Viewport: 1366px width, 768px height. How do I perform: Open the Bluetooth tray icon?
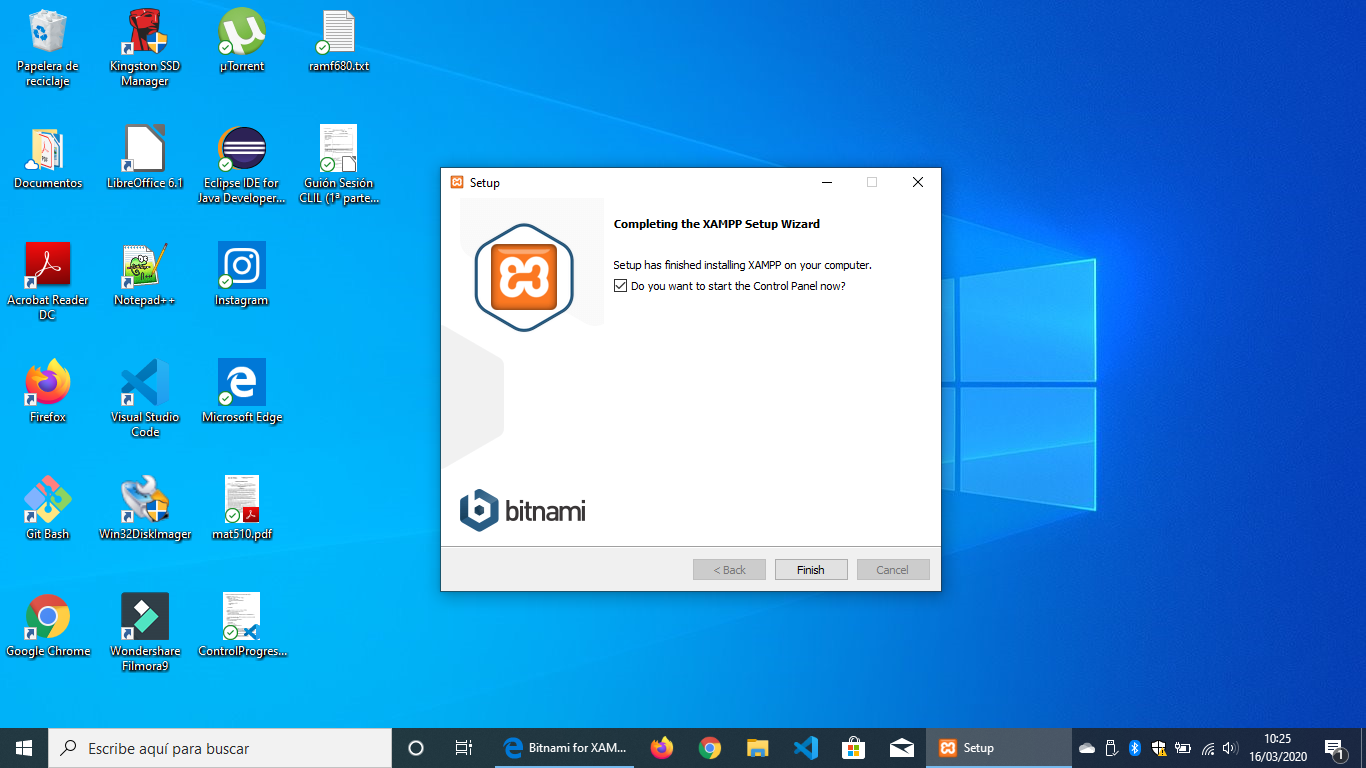tap(1135, 748)
